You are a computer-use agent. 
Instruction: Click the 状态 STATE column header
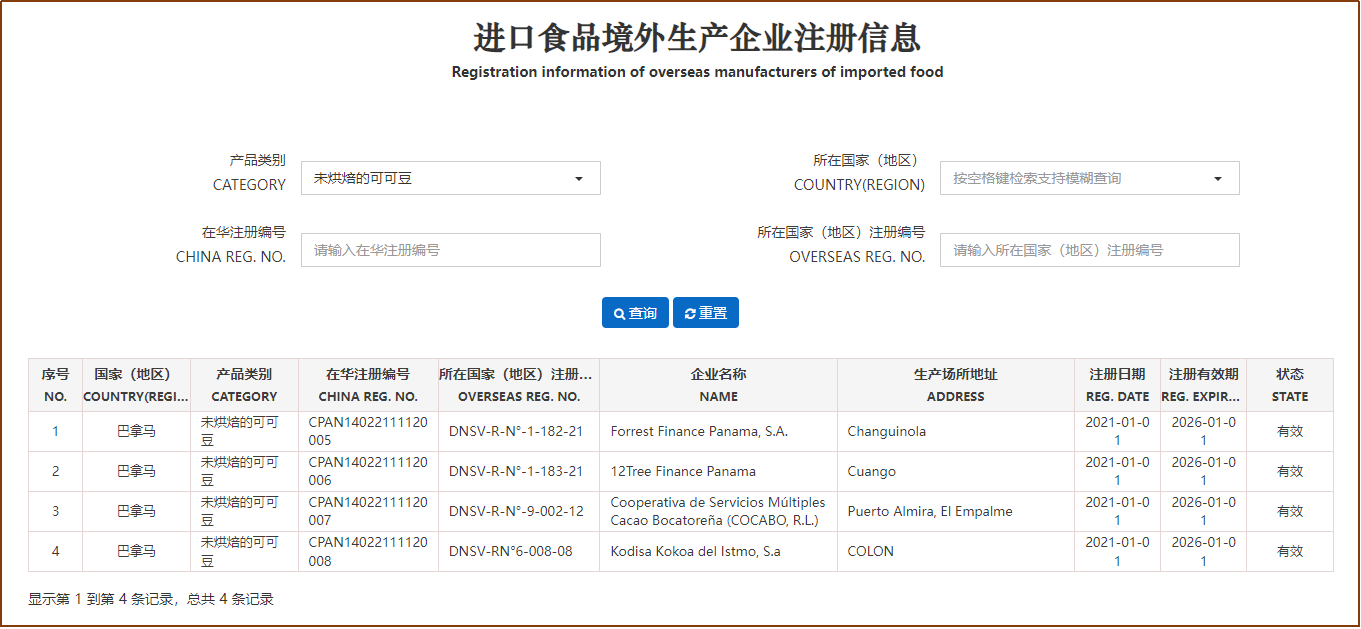click(x=1289, y=385)
